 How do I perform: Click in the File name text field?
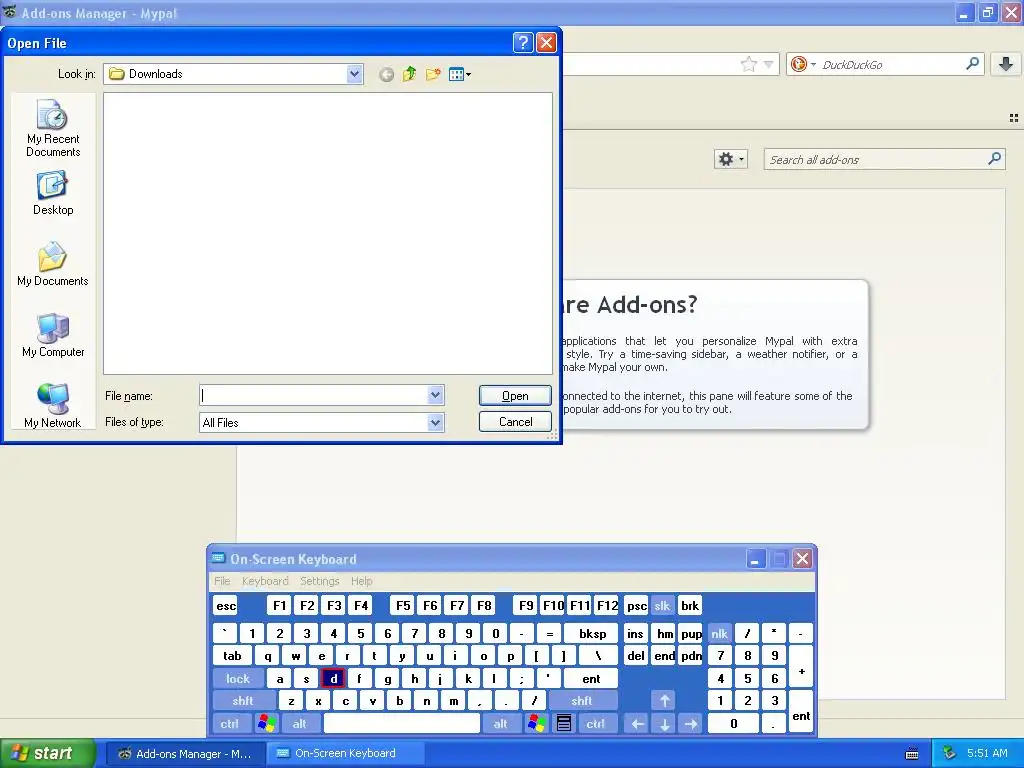coord(314,395)
